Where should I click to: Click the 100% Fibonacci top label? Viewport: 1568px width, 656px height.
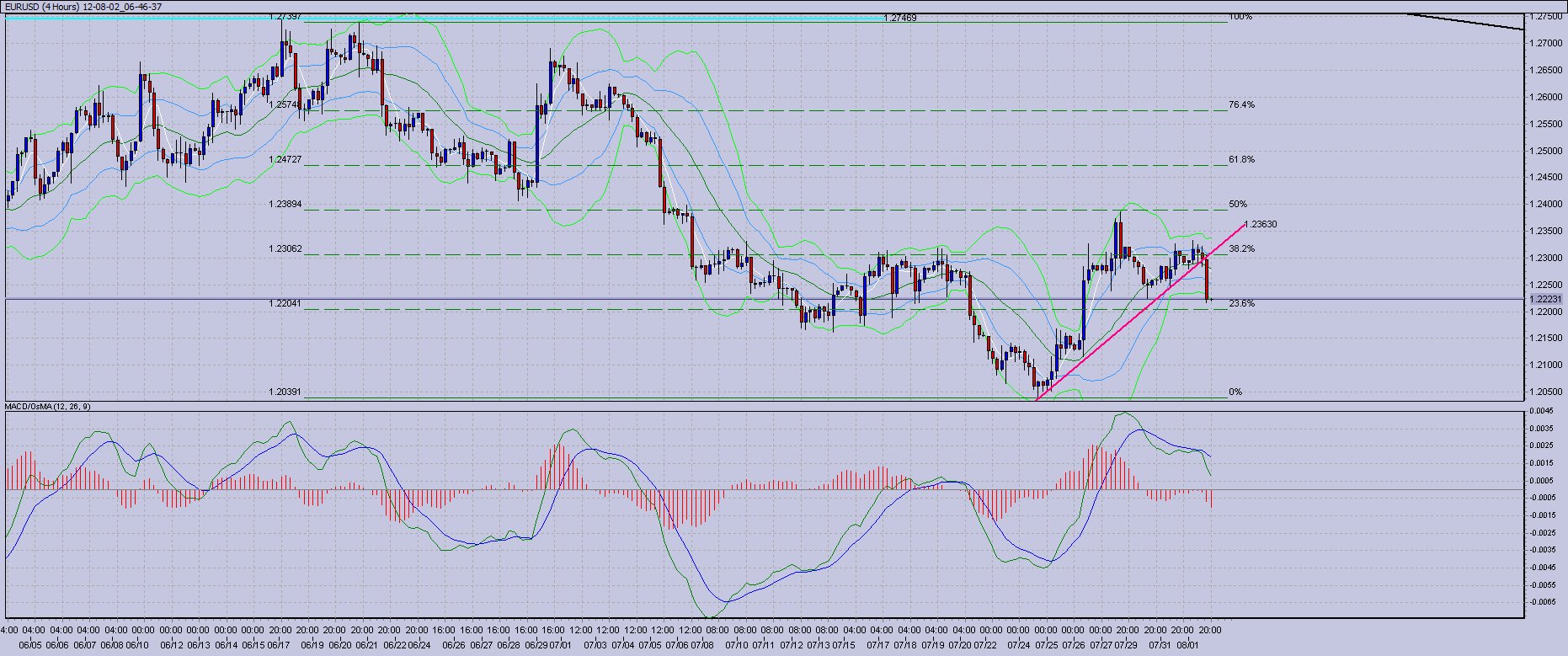[x=1240, y=17]
